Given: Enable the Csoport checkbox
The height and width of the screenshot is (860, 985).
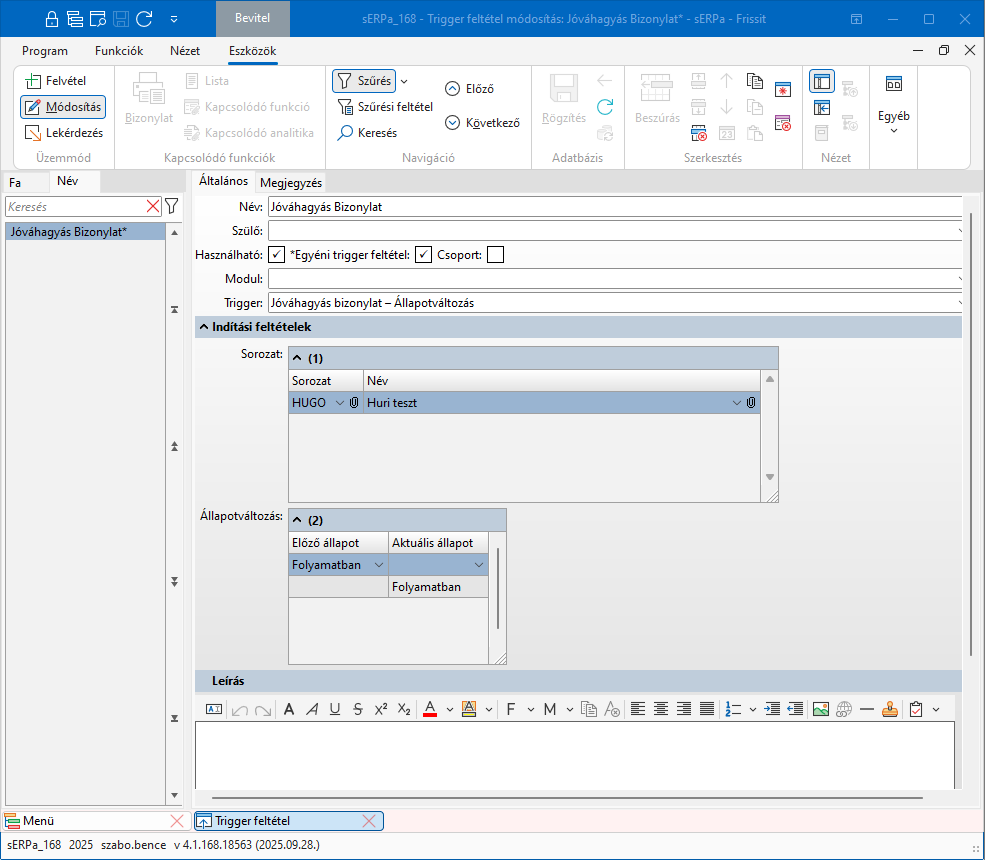Looking at the screenshot, I should [495, 255].
